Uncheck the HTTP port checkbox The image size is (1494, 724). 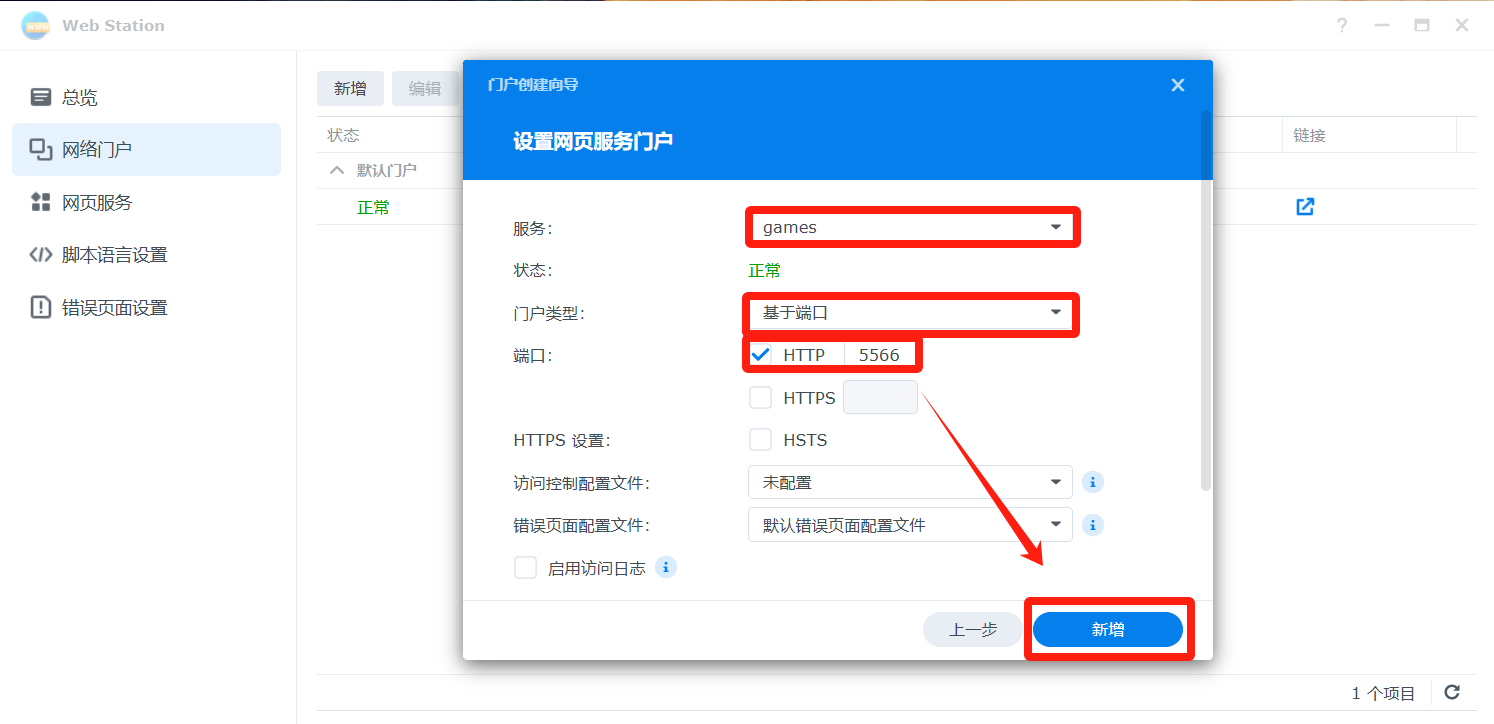pos(761,355)
